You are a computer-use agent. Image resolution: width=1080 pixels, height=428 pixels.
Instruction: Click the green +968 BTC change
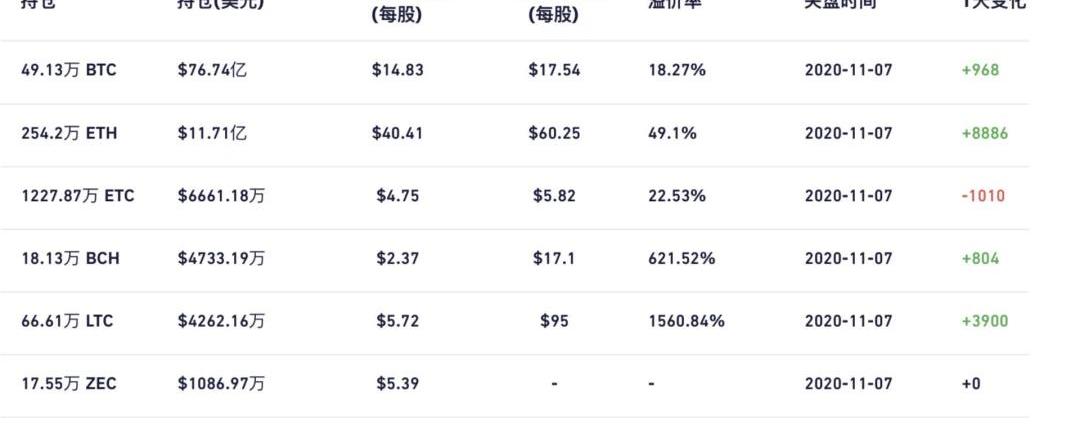[x=980, y=70]
